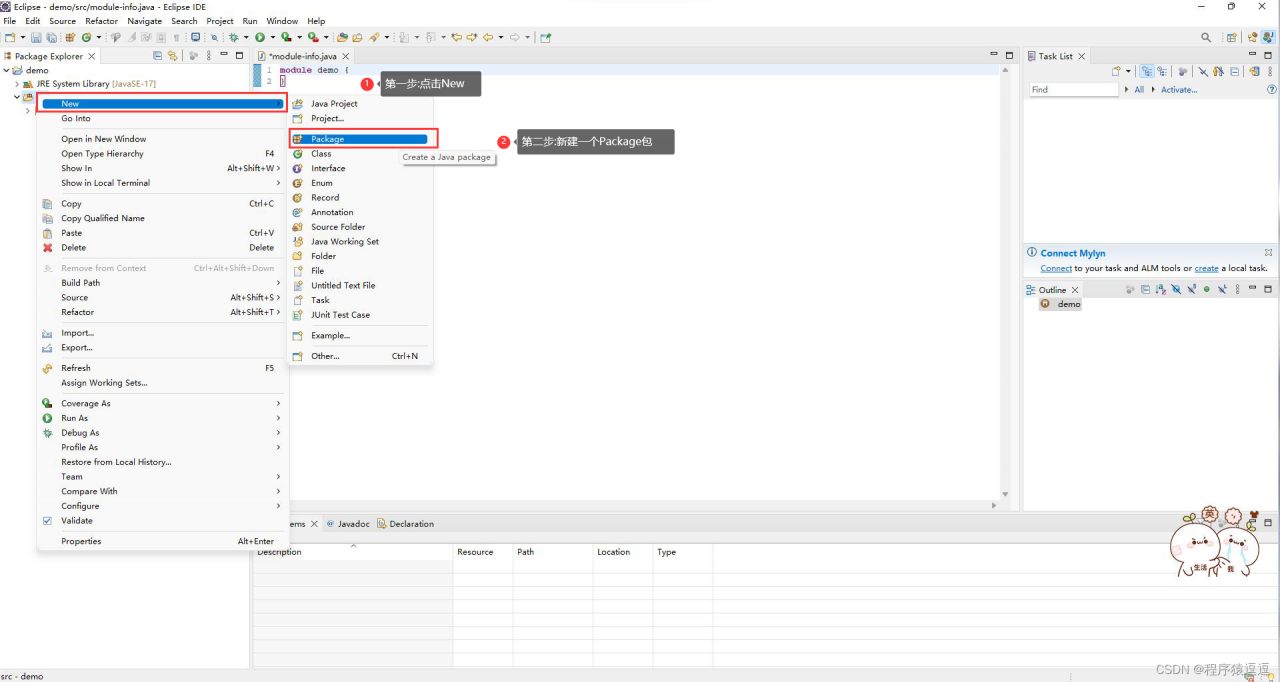Screen dimensions: 1280x682
Task: Open the Search magnifier icon at top right
Action: (x=1206, y=37)
